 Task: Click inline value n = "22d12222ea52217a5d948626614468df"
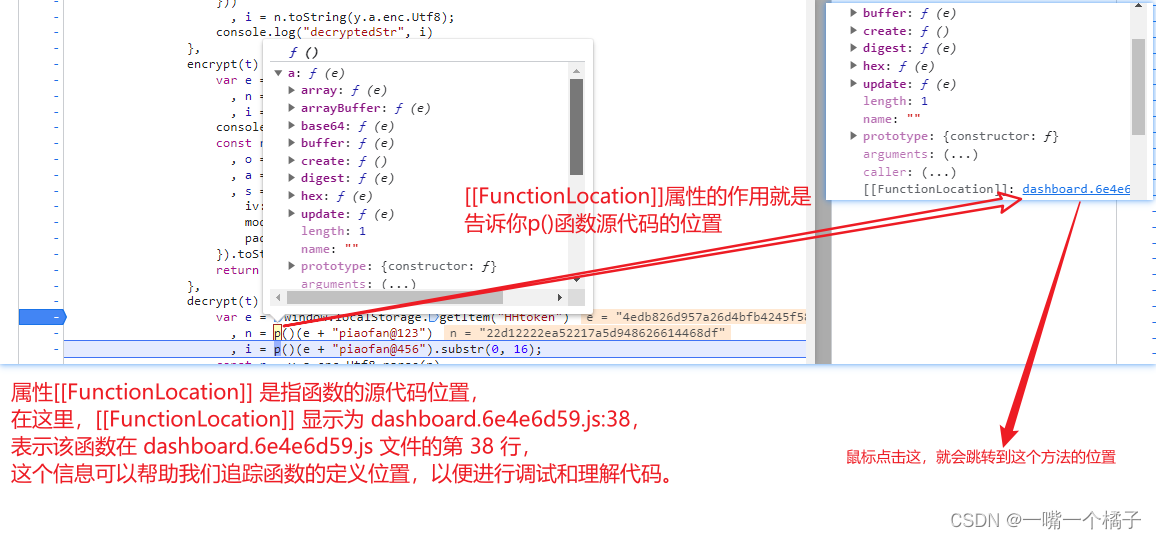[x=587, y=333]
